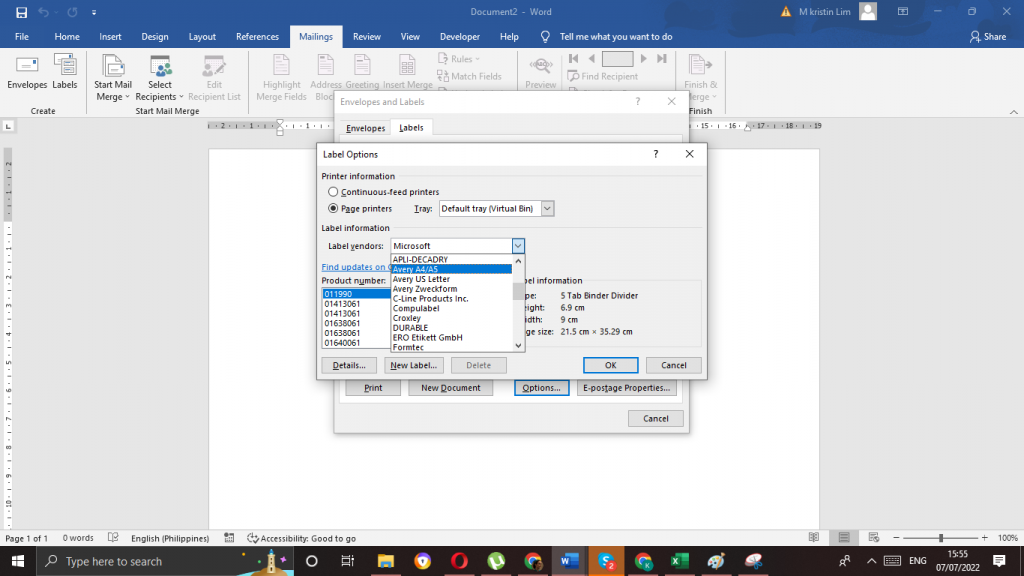The width and height of the screenshot is (1024, 576).
Task: Switch to Read Mode view icon
Action: [x=814, y=537]
